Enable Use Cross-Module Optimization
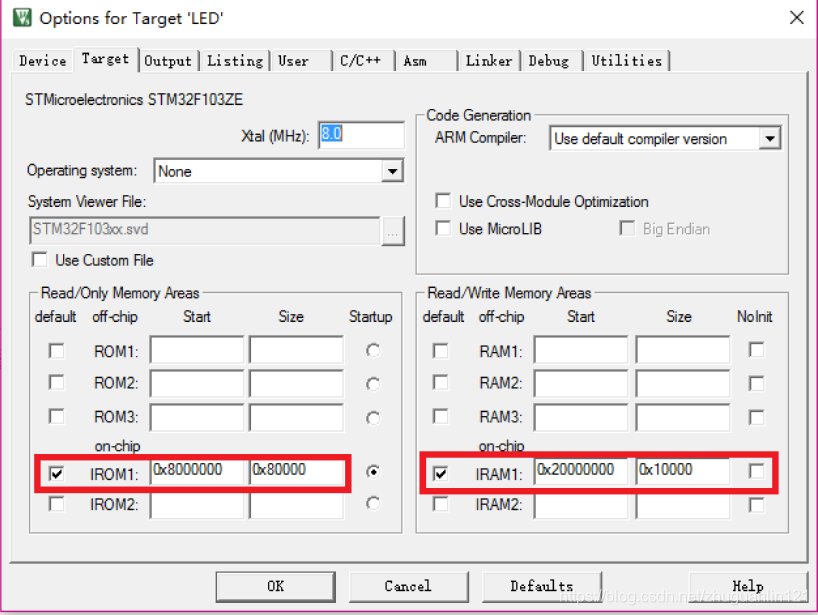 point(443,201)
